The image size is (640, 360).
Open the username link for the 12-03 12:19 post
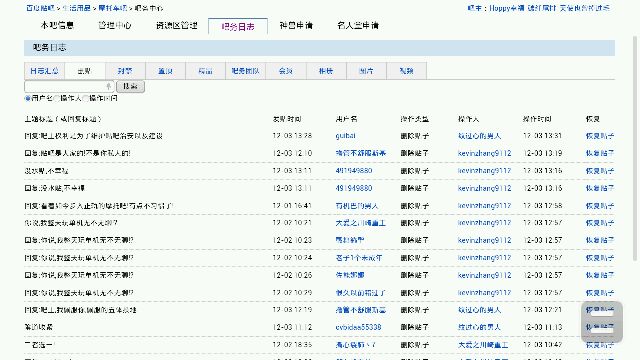click(360, 310)
